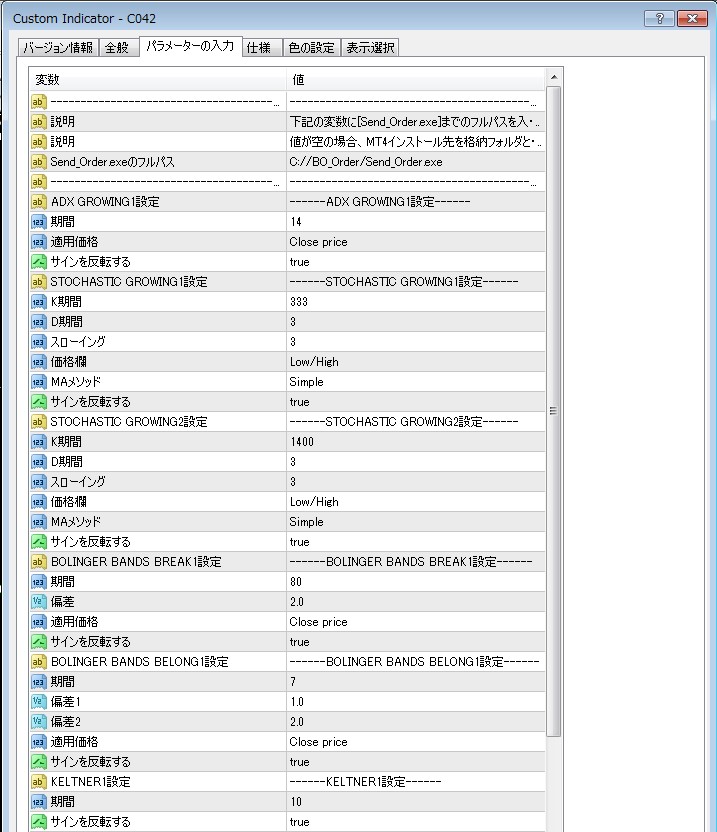
Task: Click the string icon of STOCHASTIC GROWING1設定
Action: tap(38, 282)
